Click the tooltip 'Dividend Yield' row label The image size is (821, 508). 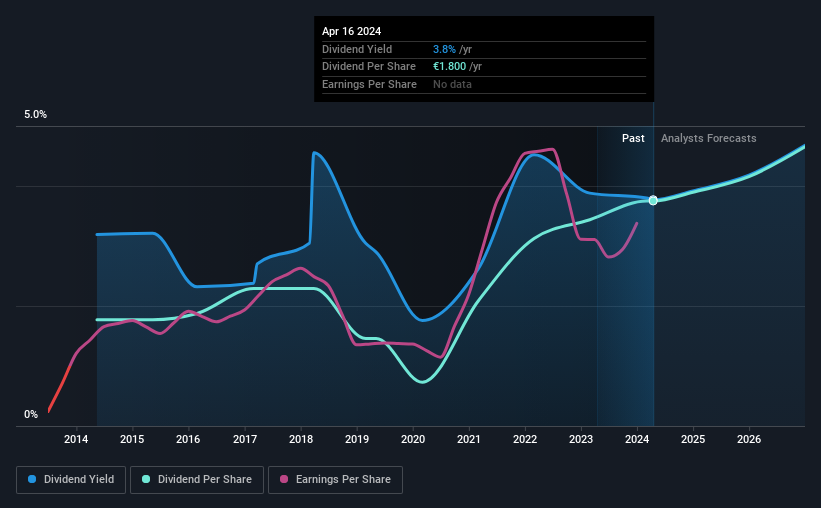357,49
